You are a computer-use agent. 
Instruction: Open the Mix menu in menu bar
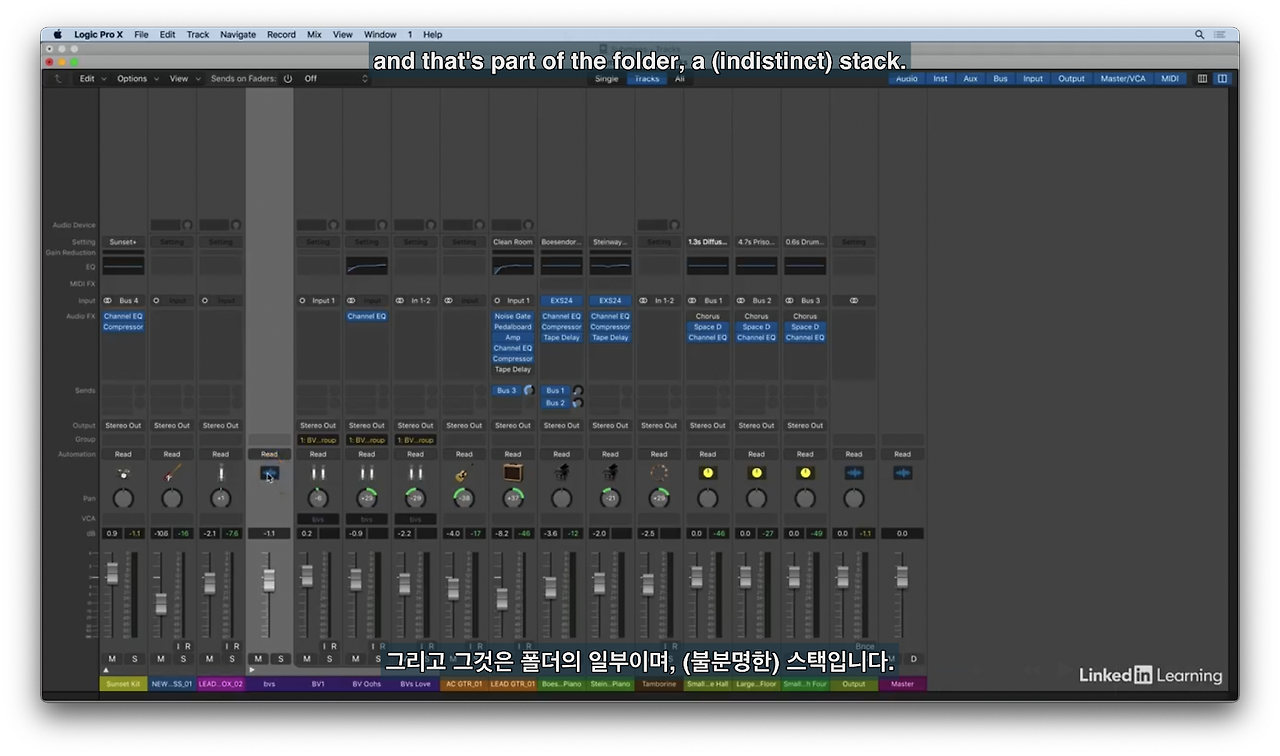pyautogui.click(x=314, y=34)
